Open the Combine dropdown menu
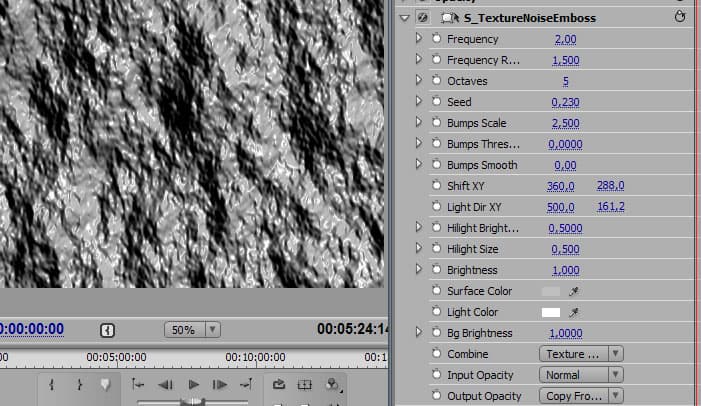701x406 pixels. tap(580, 354)
